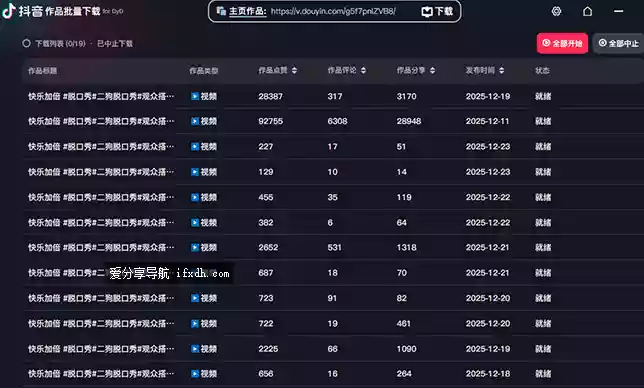Click video icon in row with 129 likes
This screenshot has height=388, width=644.
[195, 172]
